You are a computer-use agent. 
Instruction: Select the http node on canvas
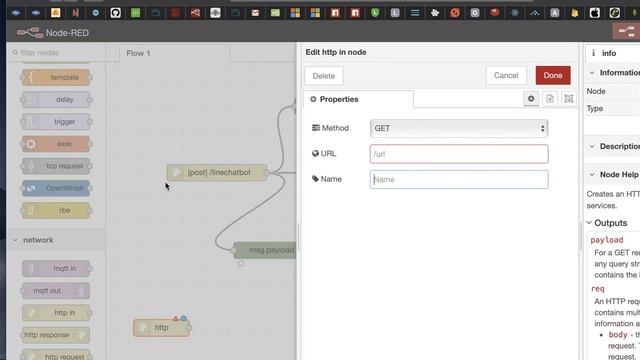tap(161, 328)
